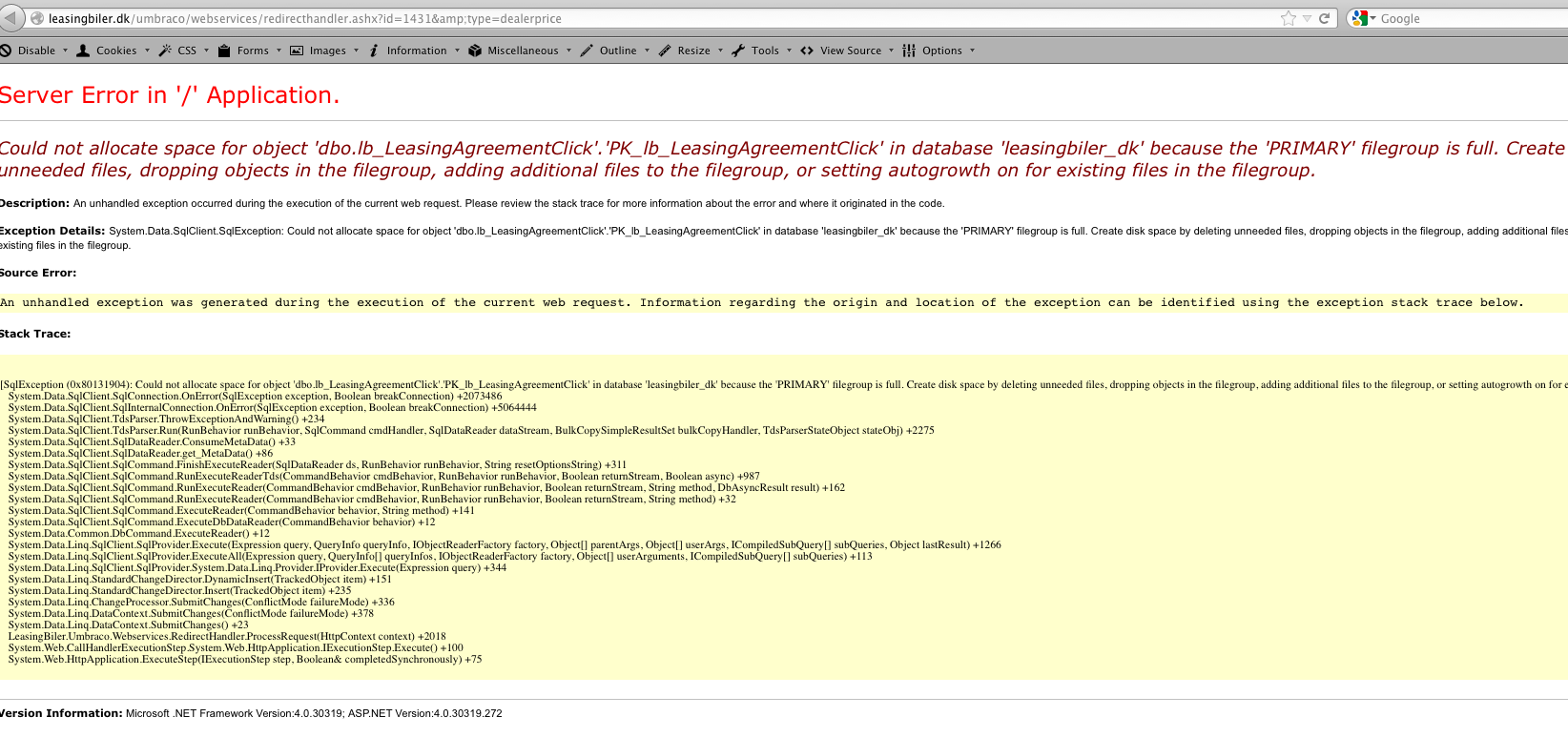Click the Google search engine icon
The height and width of the screenshot is (737, 1568).
[x=1360, y=18]
